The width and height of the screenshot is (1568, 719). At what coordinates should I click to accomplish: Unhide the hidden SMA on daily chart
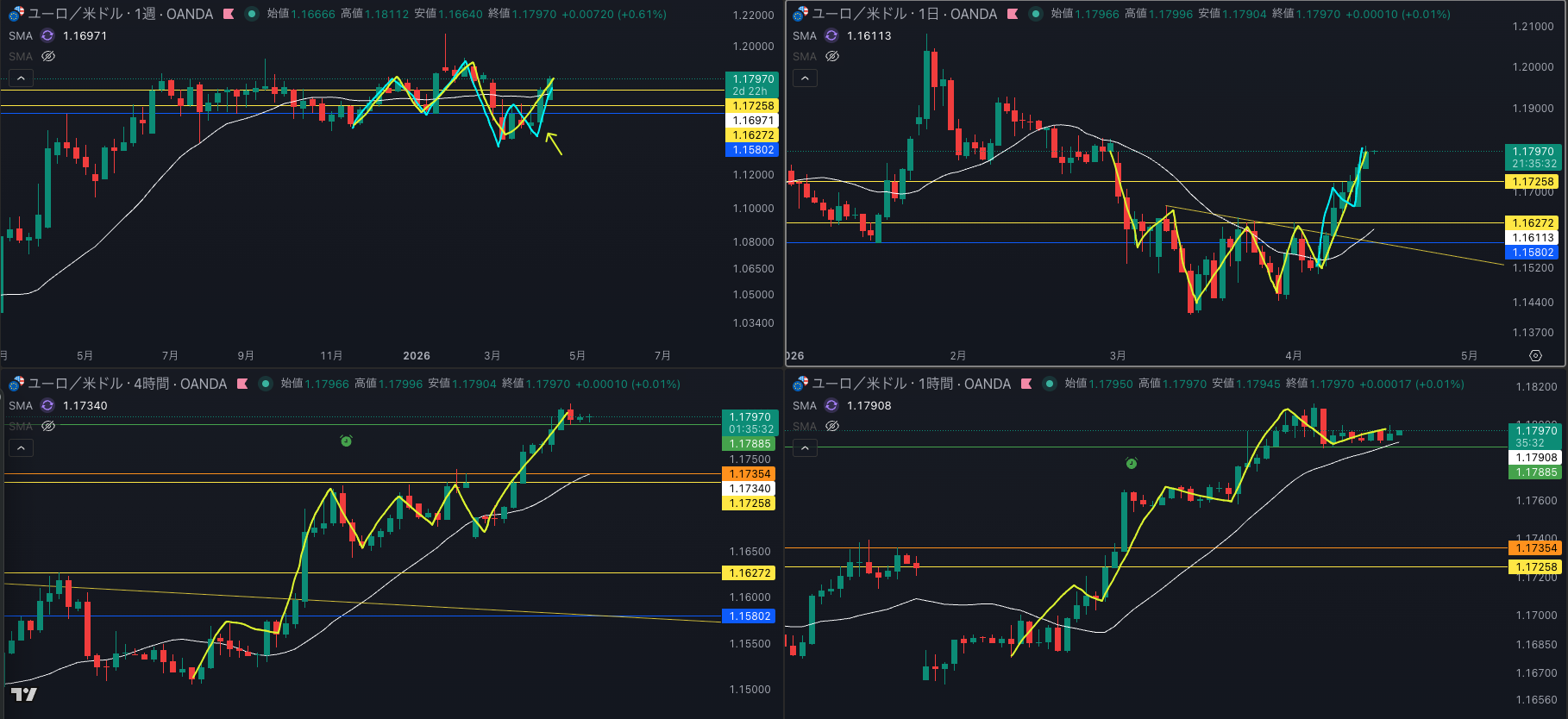[832, 56]
